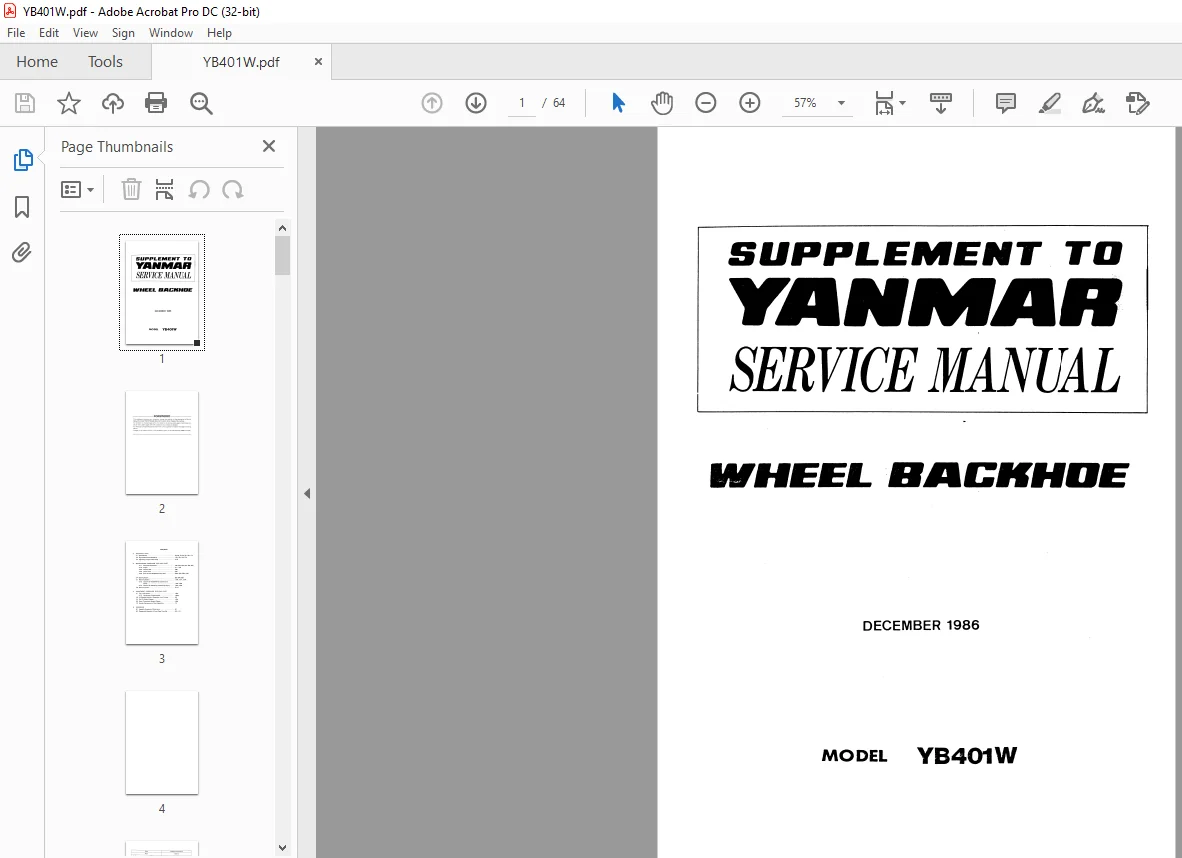Add file to starred favorites
Screen dimensions: 1182x858
(x=69, y=103)
